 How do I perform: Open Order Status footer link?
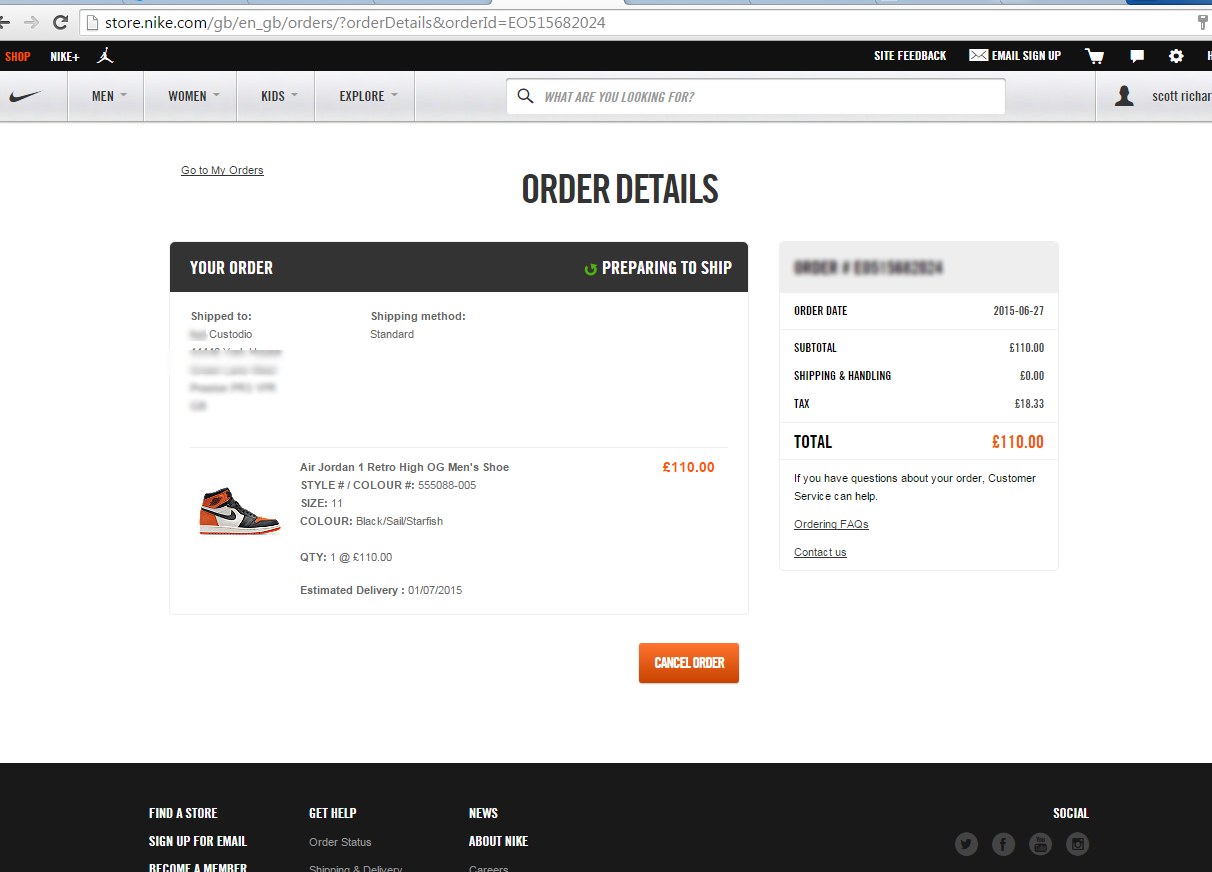pyautogui.click(x=340, y=842)
